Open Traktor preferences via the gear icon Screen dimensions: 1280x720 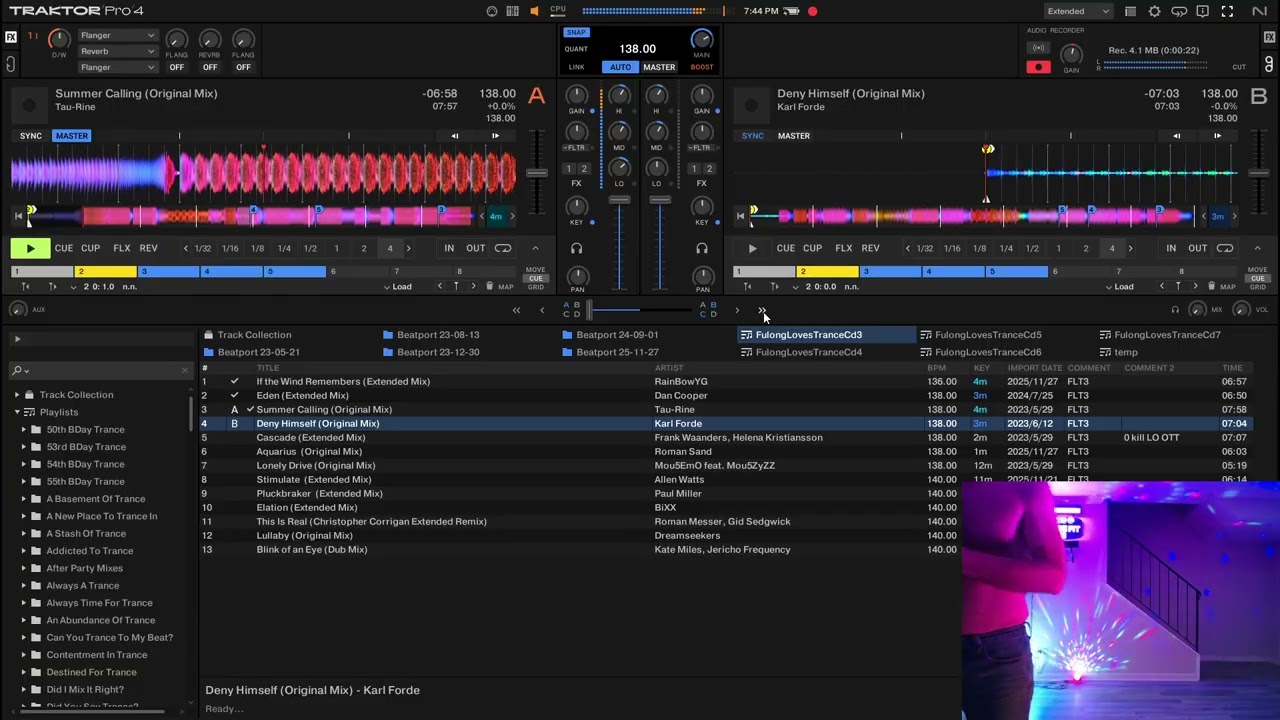pos(1155,11)
